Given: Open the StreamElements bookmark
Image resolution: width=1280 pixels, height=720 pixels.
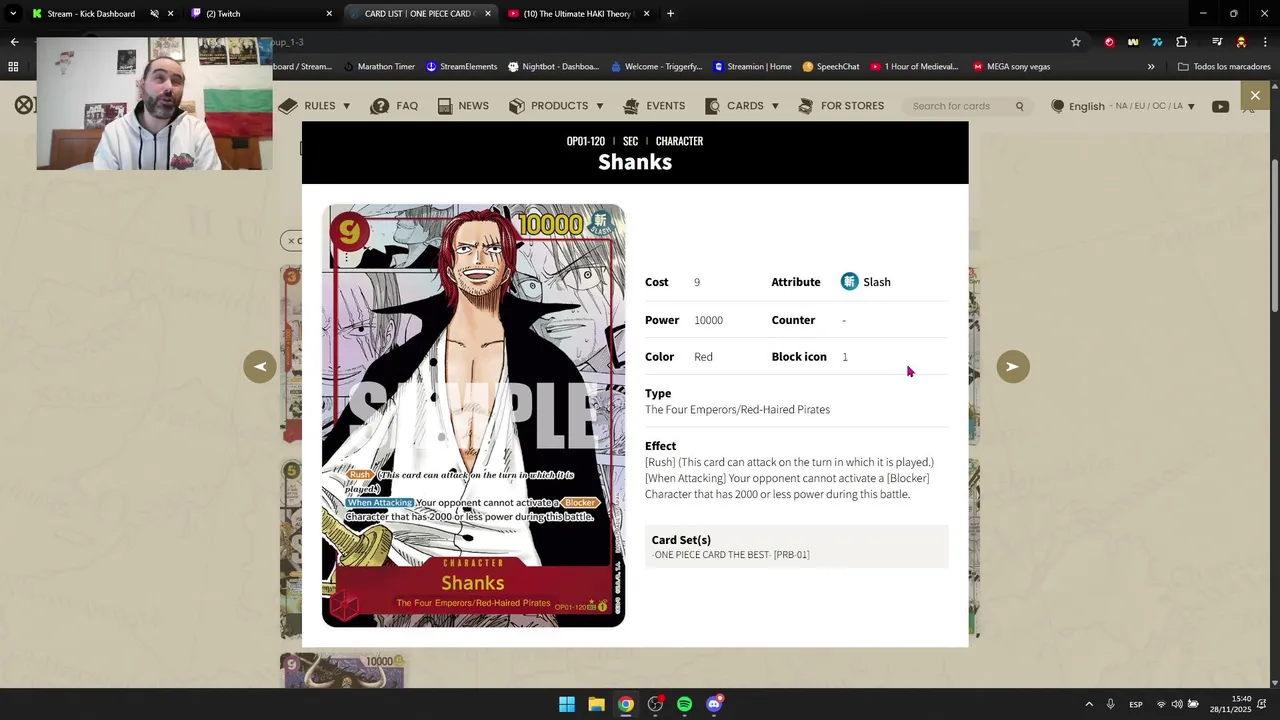Looking at the screenshot, I should click(461, 67).
